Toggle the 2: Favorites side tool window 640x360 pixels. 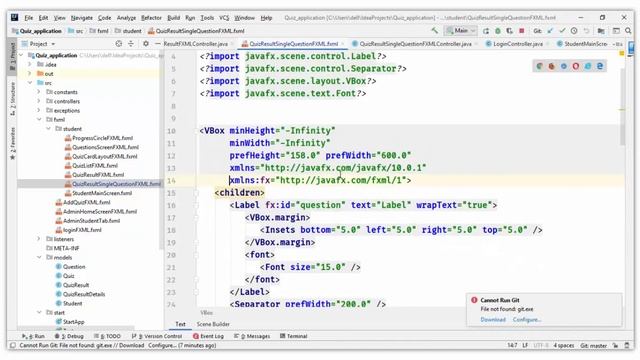click(13, 143)
